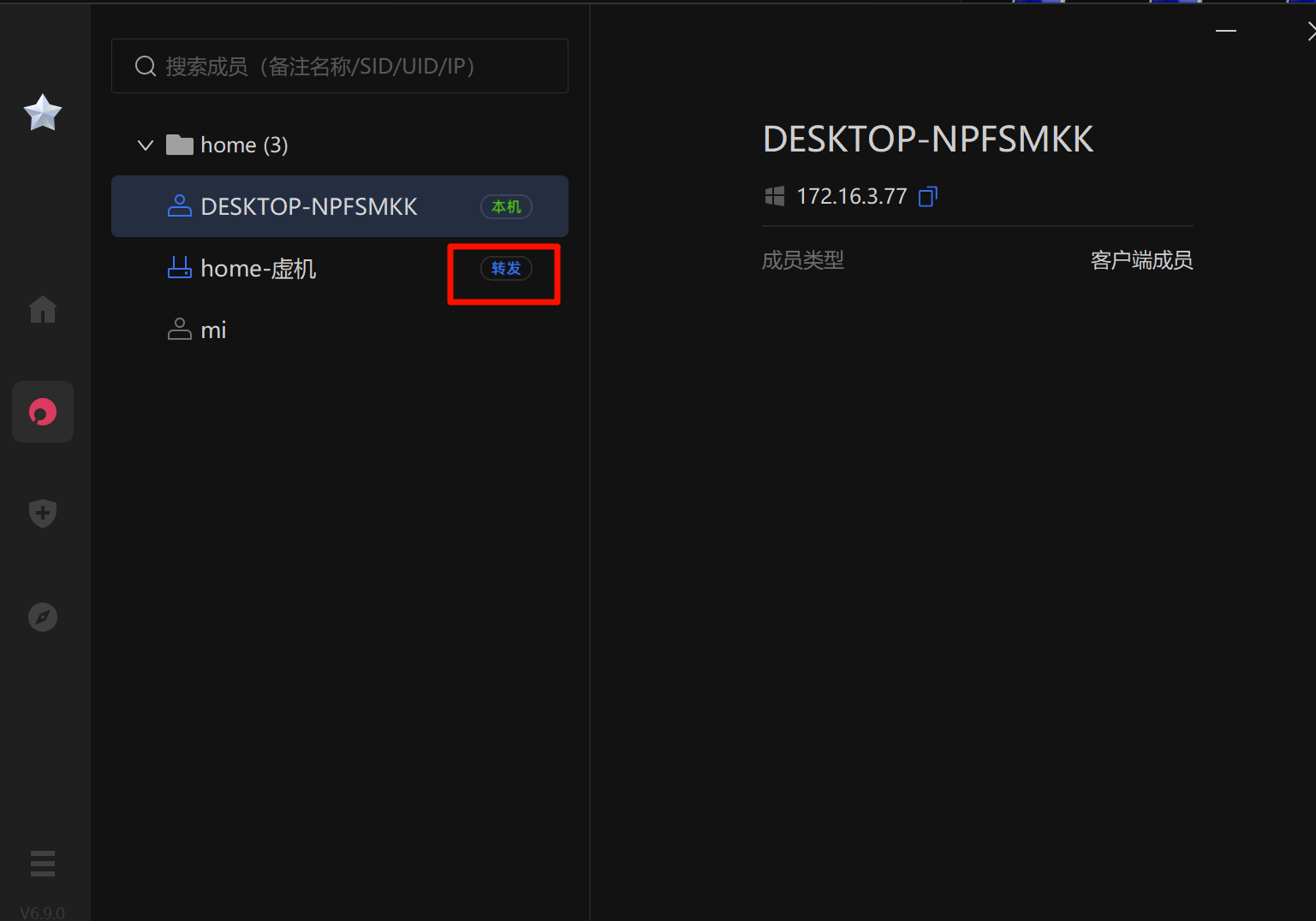
Task: Click the user icon beside DESKTOP-NPFSMKK
Action: [180, 206]
